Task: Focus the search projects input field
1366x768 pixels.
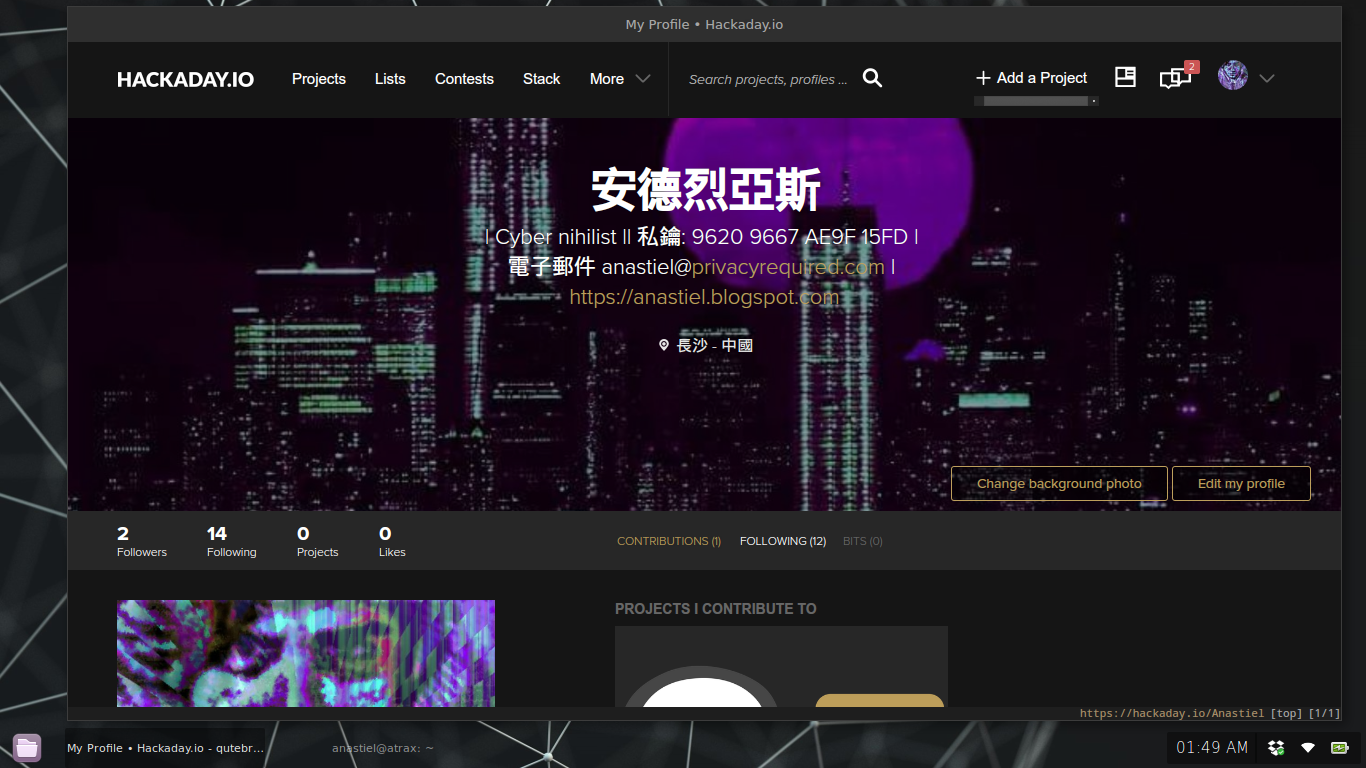Action: tap(768, 79)
